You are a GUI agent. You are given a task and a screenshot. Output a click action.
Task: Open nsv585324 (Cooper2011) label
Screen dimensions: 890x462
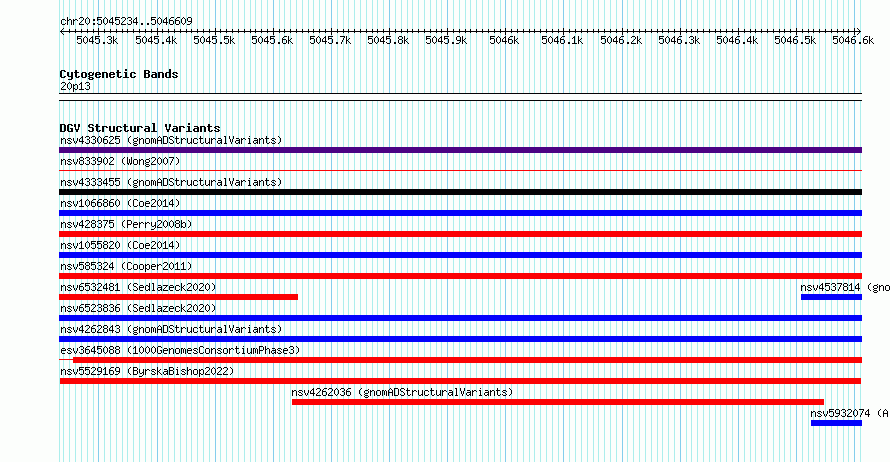pyautogui.click(x=126, y=266)
